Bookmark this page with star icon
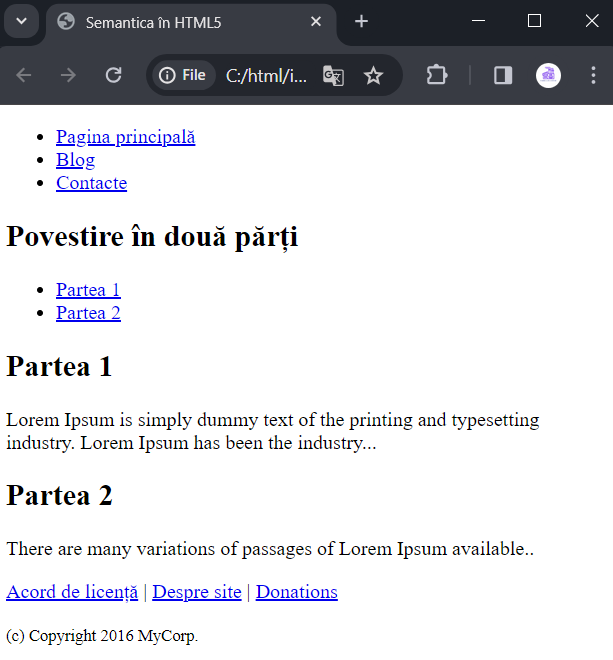Viewport: 613px width, 660px height. tap(373, 76)
